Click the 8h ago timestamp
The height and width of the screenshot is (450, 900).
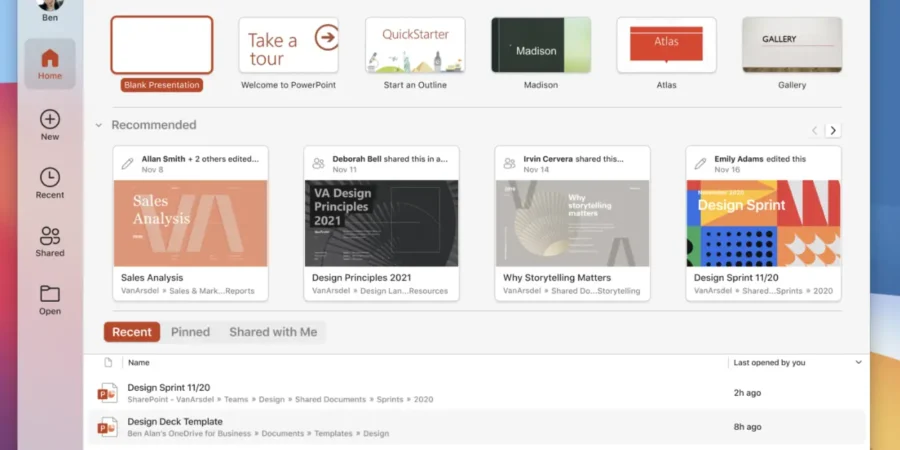click(x=747, y=427)
